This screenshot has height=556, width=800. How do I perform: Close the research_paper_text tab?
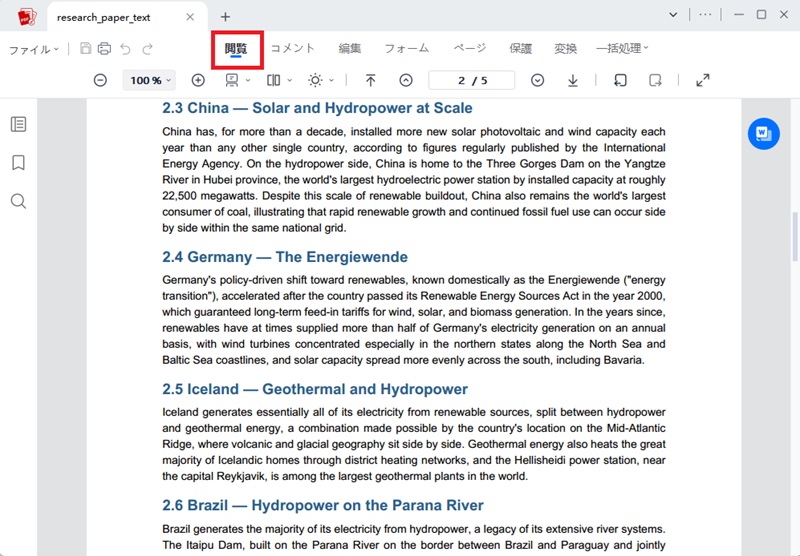point(190,17)
